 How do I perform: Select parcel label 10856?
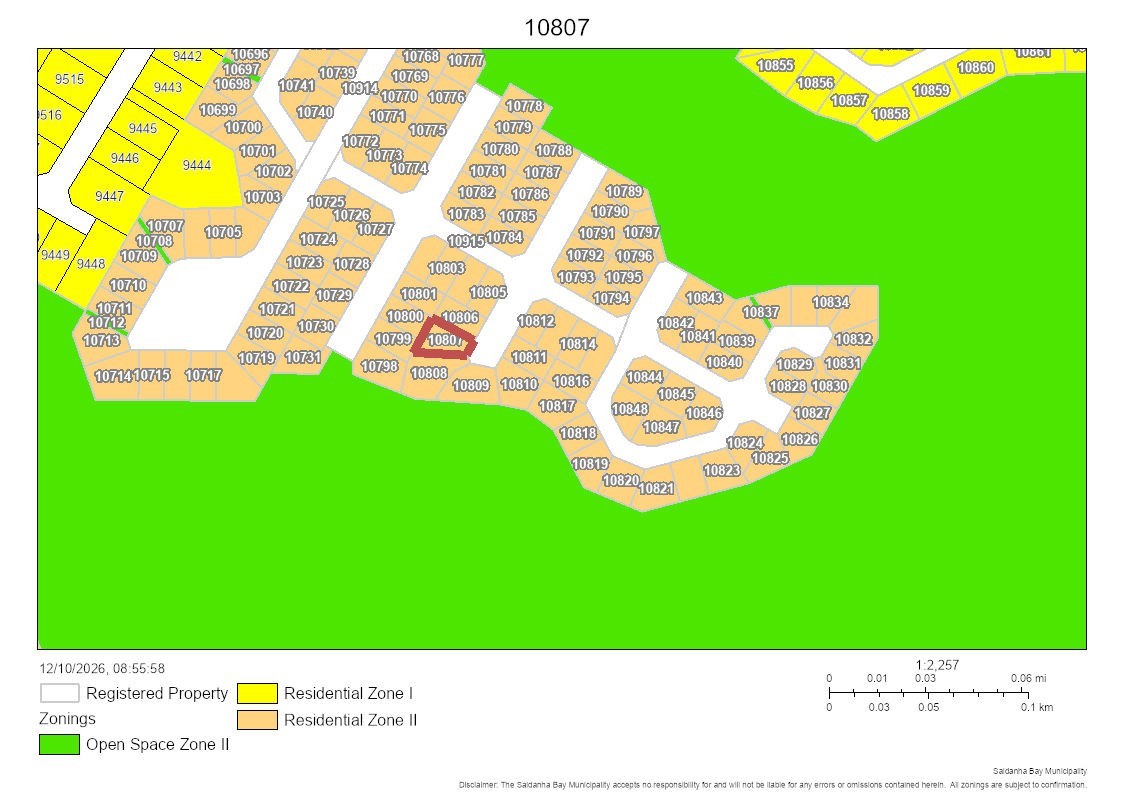[x=816, y=83]
